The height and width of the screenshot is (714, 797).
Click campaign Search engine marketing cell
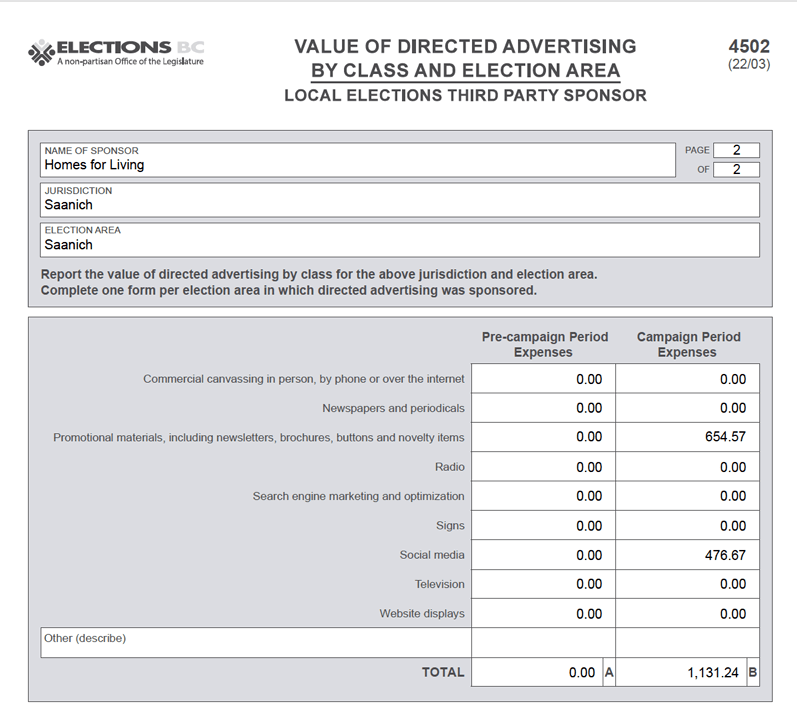(687, 496)
